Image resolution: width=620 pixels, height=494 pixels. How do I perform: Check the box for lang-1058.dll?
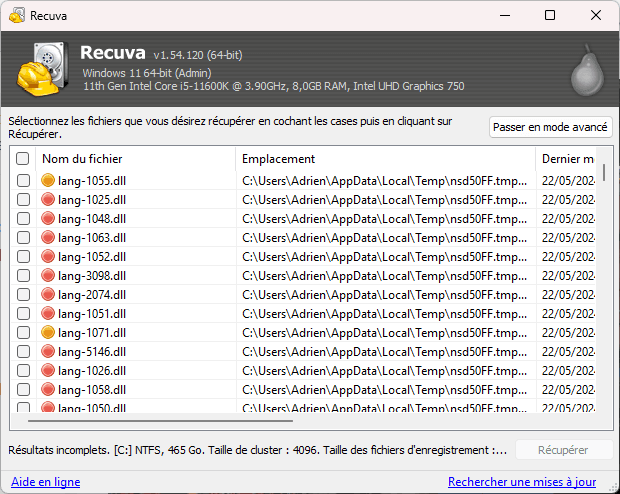tap(23, 389)
